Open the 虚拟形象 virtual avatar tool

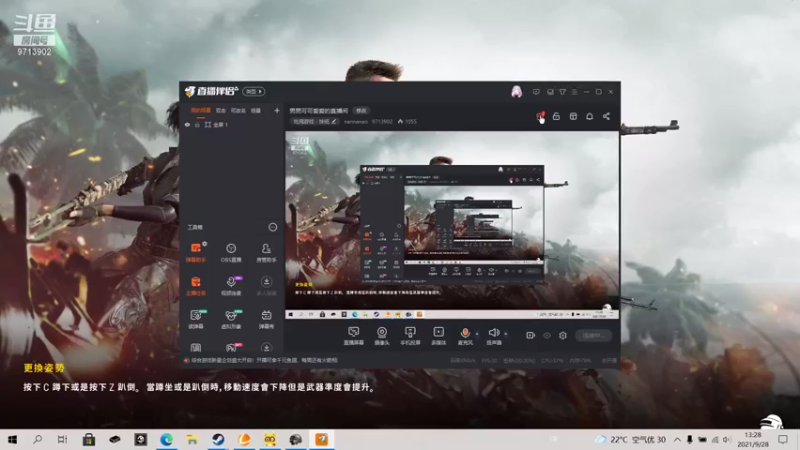tap(231, 319)
